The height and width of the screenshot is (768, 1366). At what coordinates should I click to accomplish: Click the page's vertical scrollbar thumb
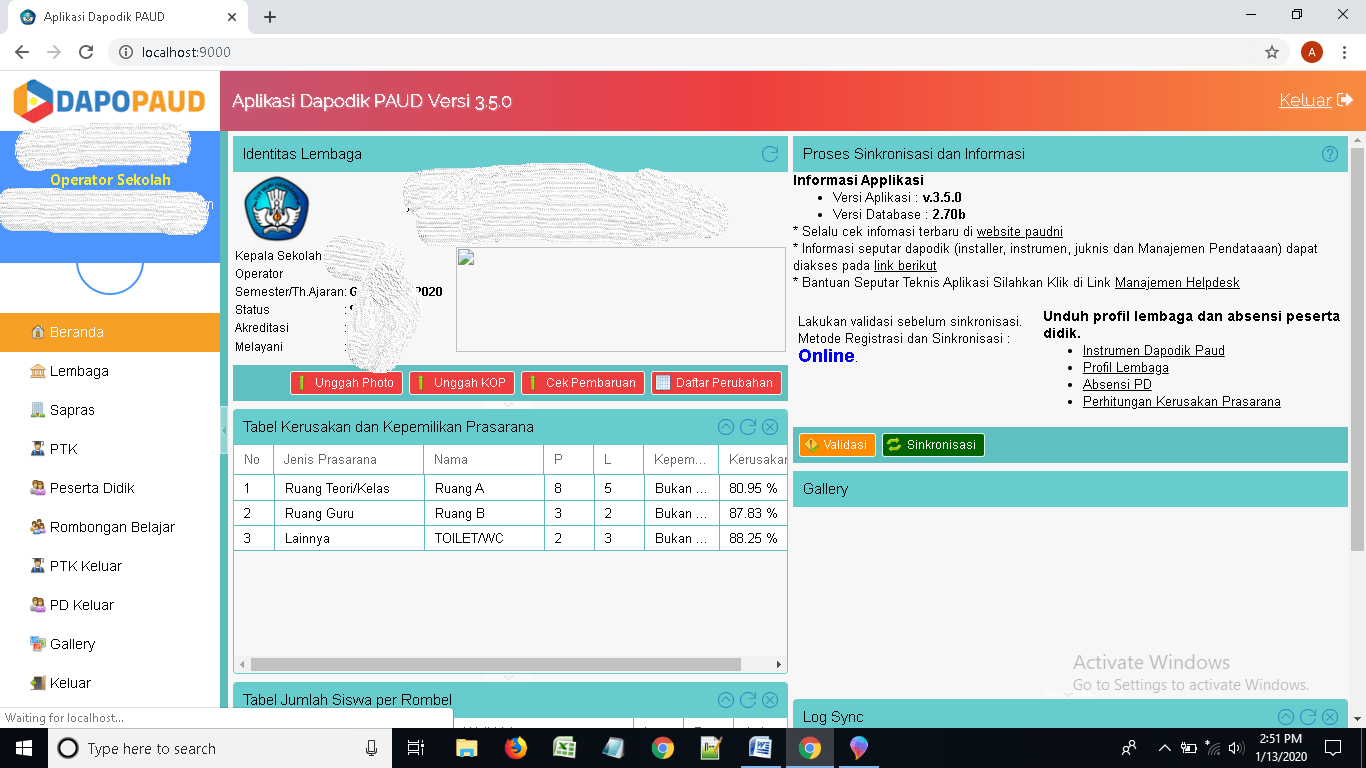[x=1357, y=349]
